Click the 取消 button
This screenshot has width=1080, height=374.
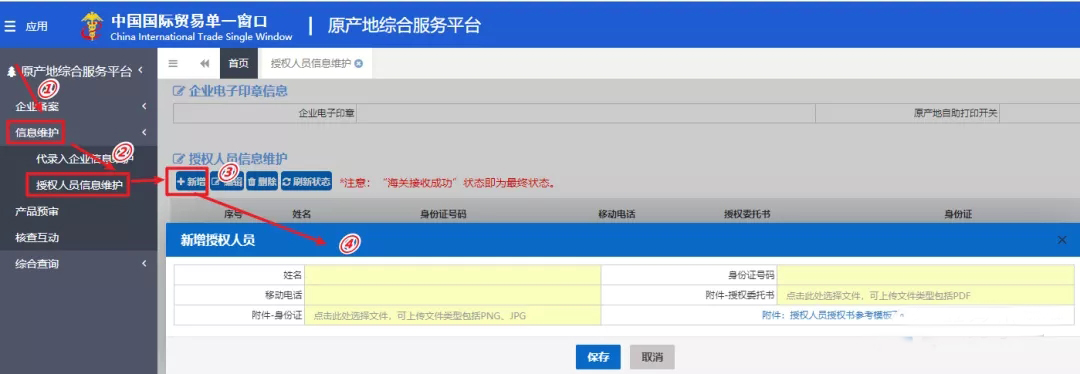pyautogui.click(x=652, y=357)
